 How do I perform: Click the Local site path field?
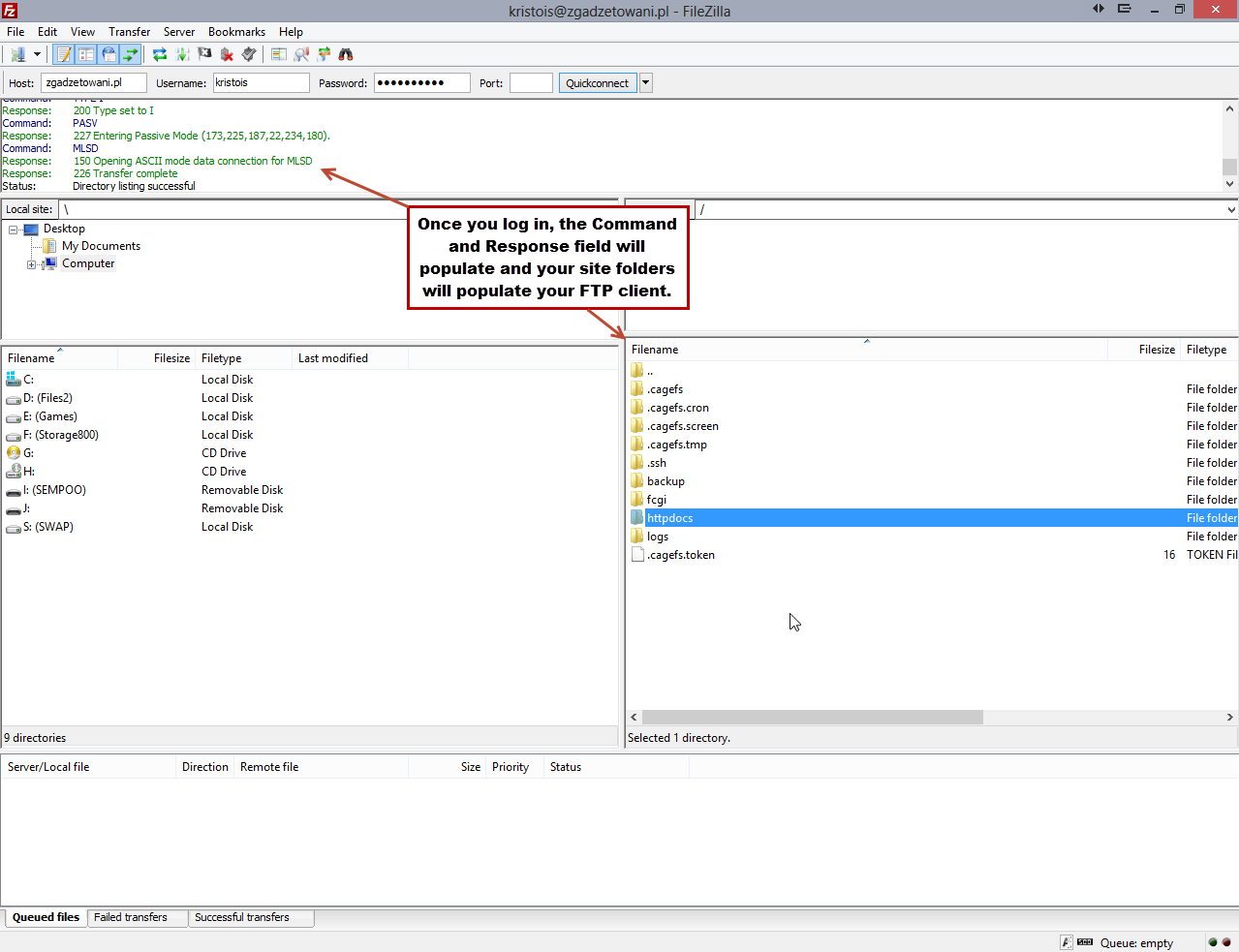339,209
